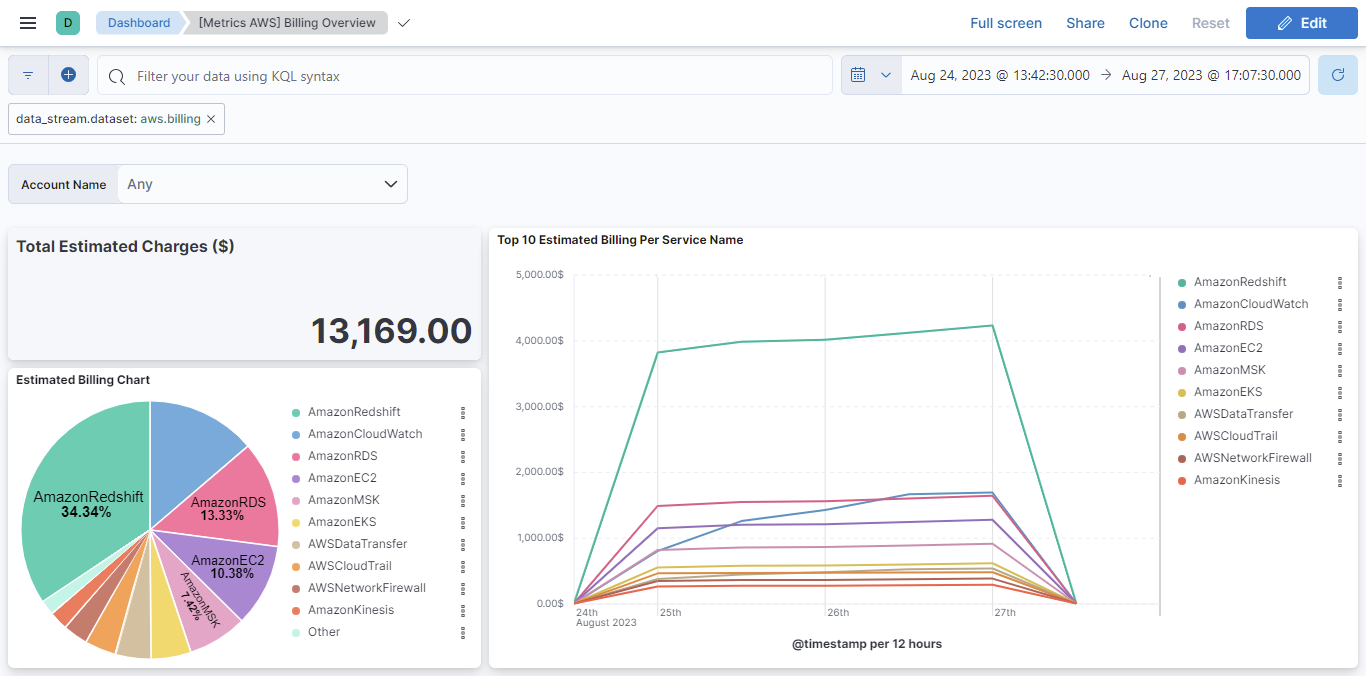Click the Clone link in the top bar

click(1148, 22)
